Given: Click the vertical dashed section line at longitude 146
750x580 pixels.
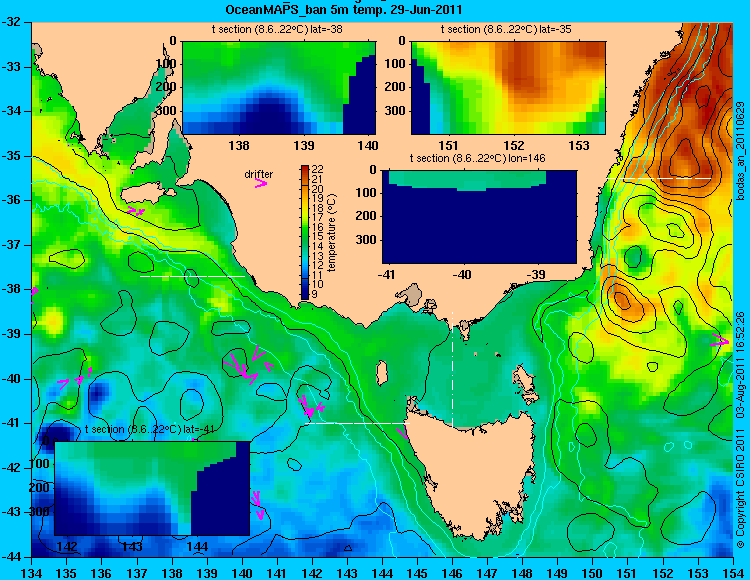Looking at the screenshot, I should pyautogui.click(x=452, y=369).
